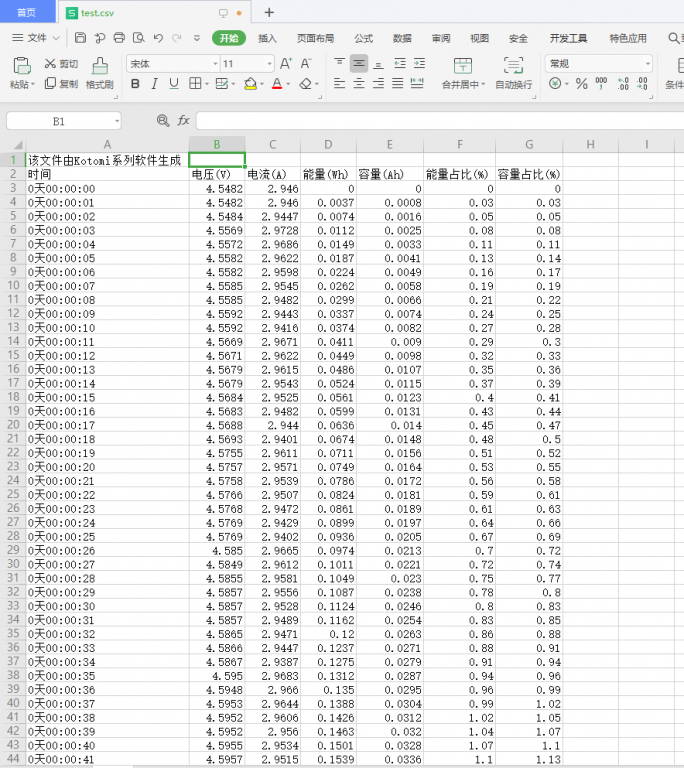Select the column D header
This screenshot has width=684, height=768.
(327, 145)
